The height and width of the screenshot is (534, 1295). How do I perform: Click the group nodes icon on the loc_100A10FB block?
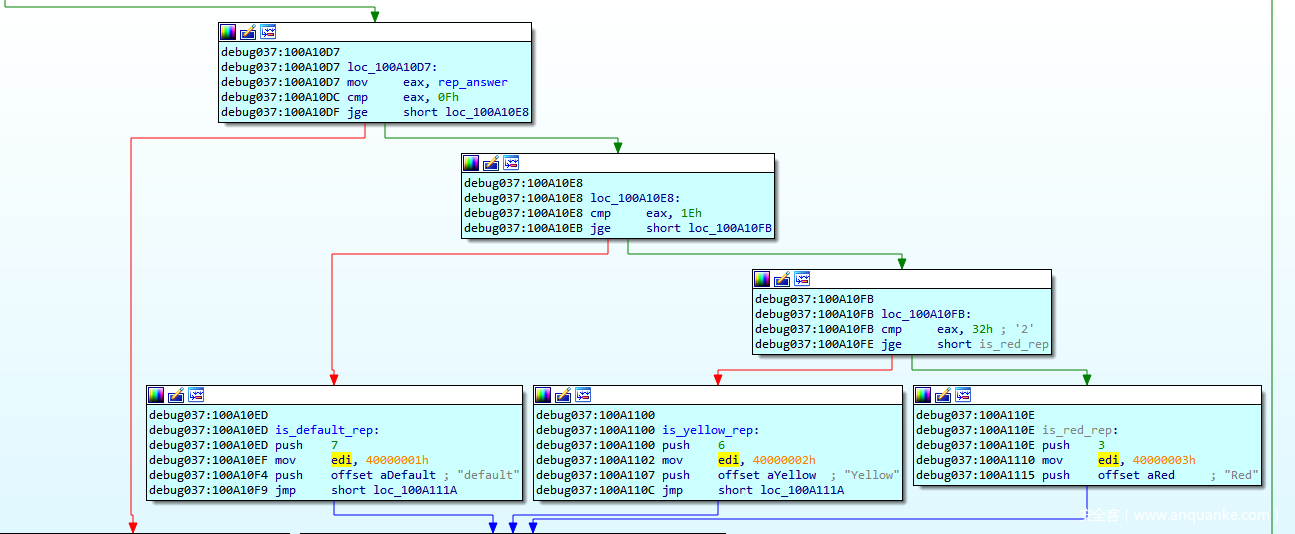point(802,279)
